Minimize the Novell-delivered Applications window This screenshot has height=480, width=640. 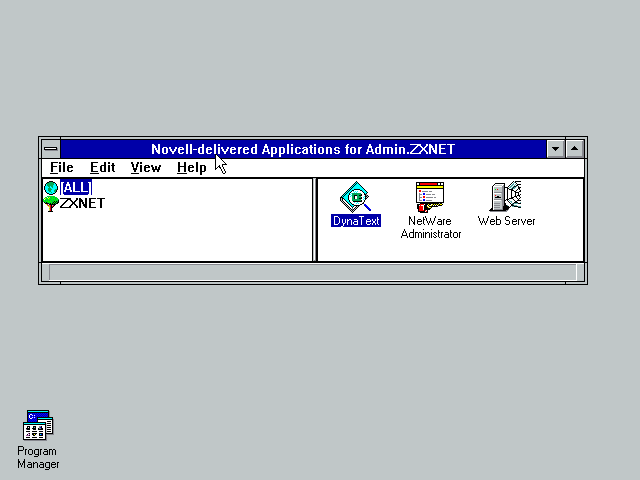point(556,149)
